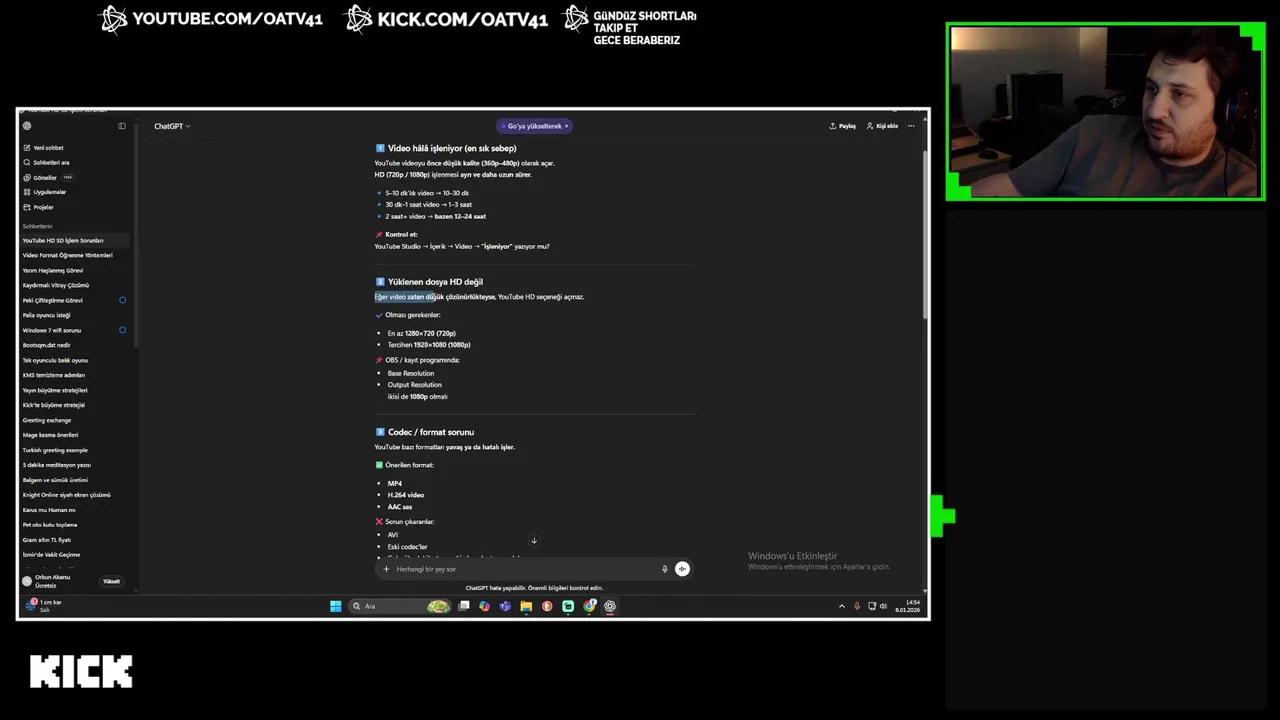Start voice mode with the waveform button

pos(682,569)
